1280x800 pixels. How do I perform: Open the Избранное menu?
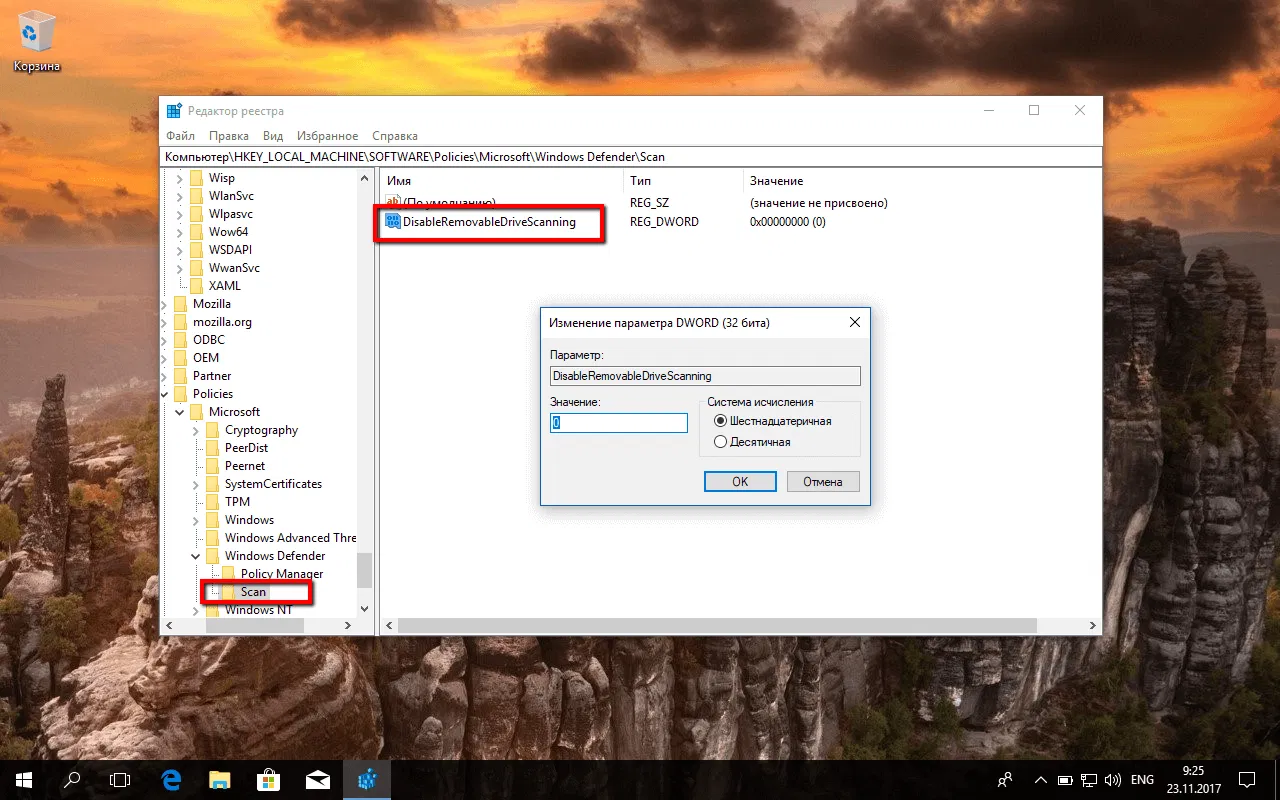click(x=327, y=136)
